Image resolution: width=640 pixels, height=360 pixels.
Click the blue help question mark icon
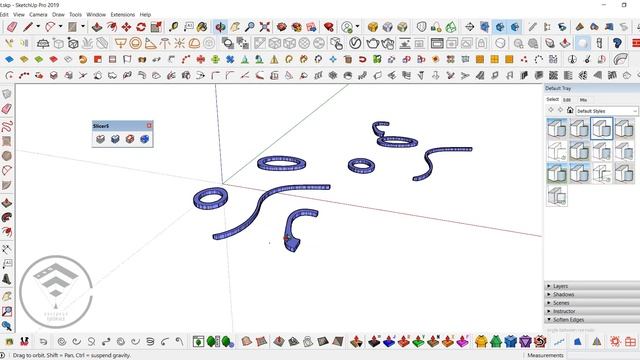pyautogui.click(x=617, y=43)
